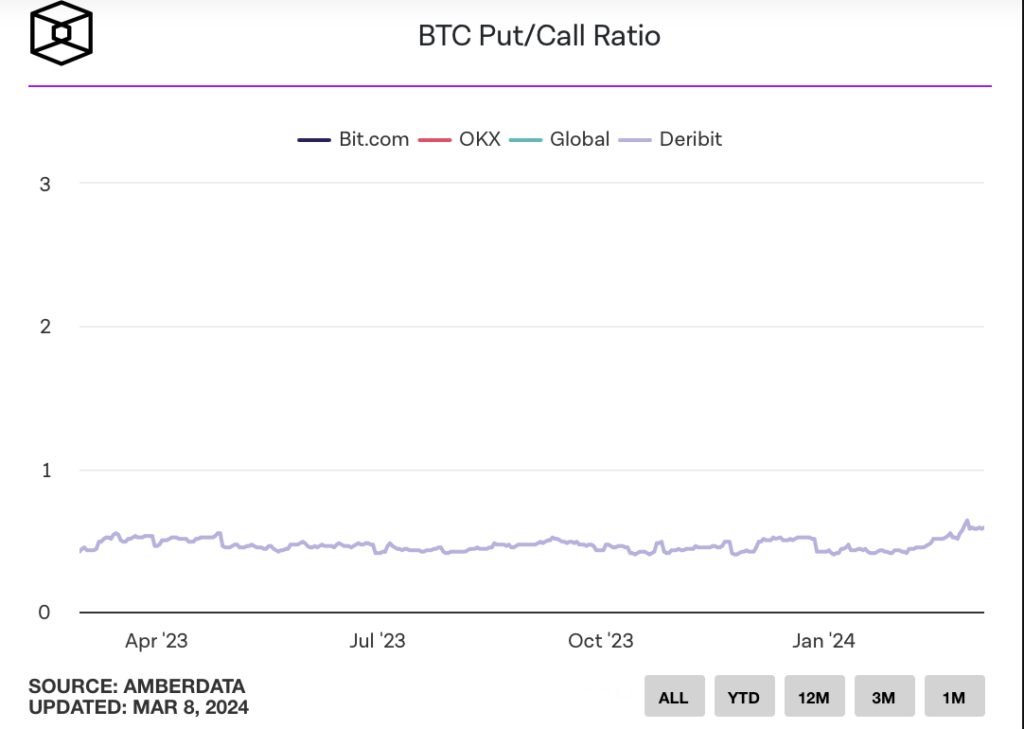Image resolution: width=1024 pixels, height=729 pixels.
Task: Click the y-axis value 1 label
Action: pos(45,470)
